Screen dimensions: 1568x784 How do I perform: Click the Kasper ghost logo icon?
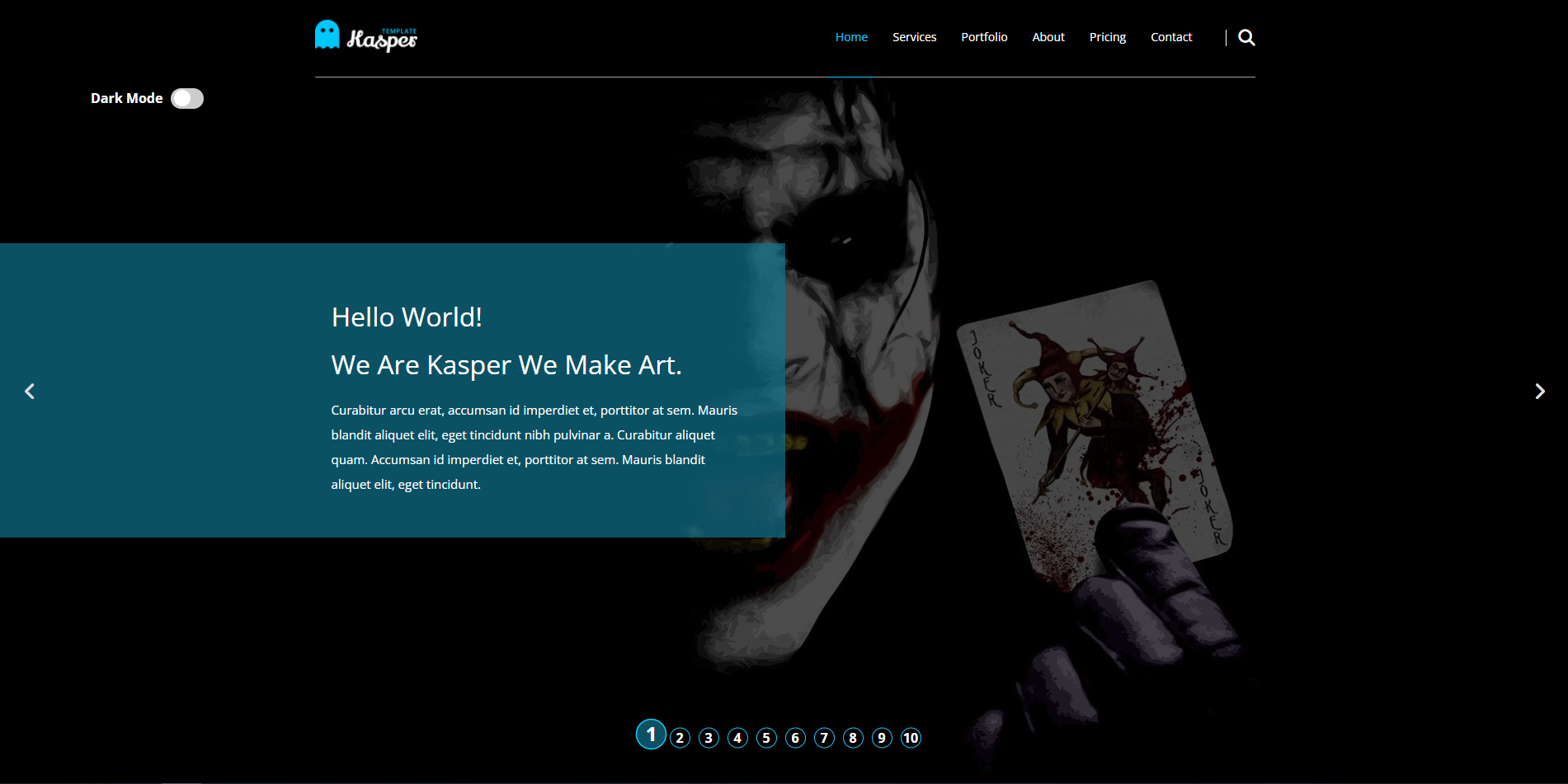tap(327, 35)
